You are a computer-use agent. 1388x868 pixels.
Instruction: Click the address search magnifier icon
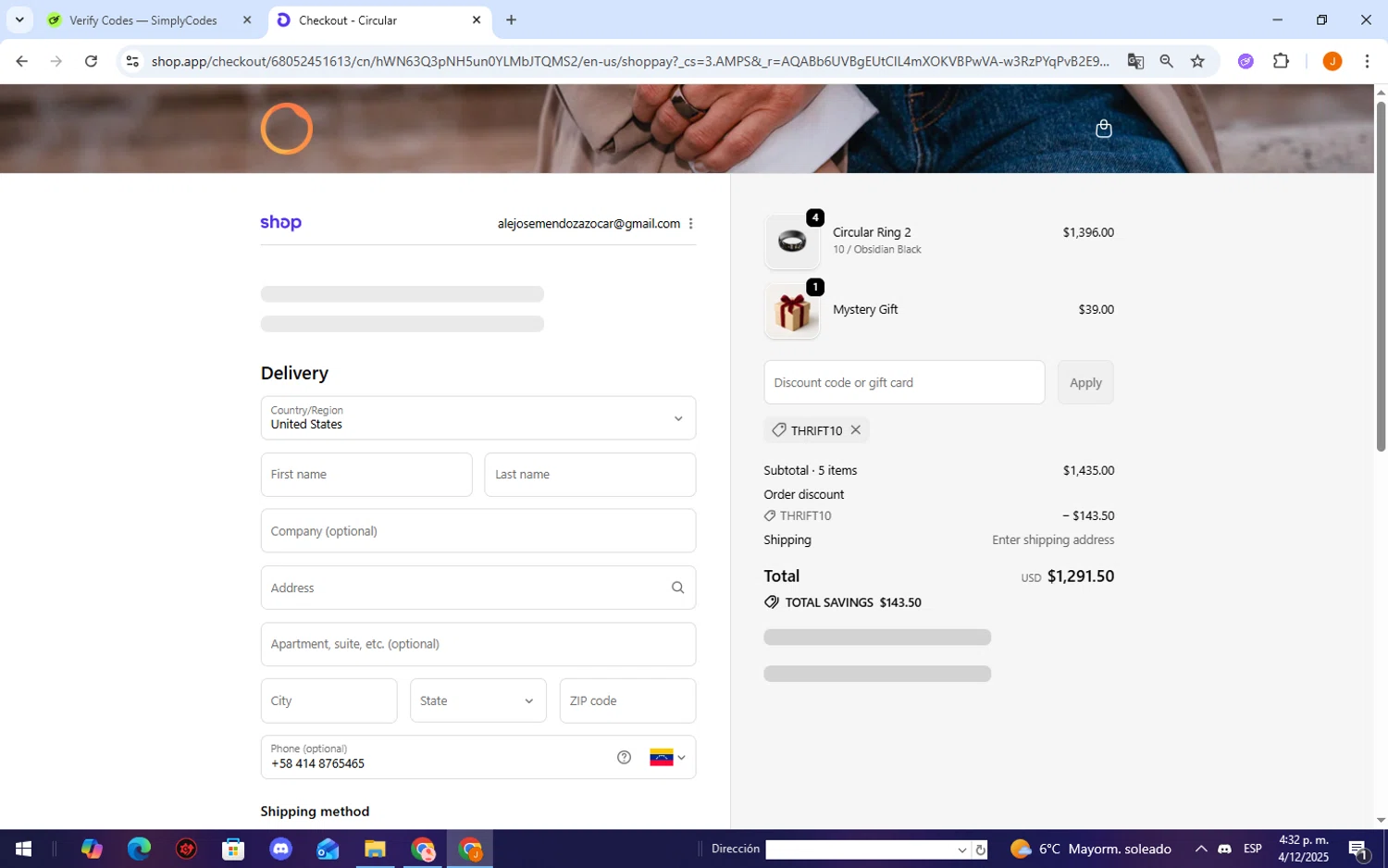[677, 588]
